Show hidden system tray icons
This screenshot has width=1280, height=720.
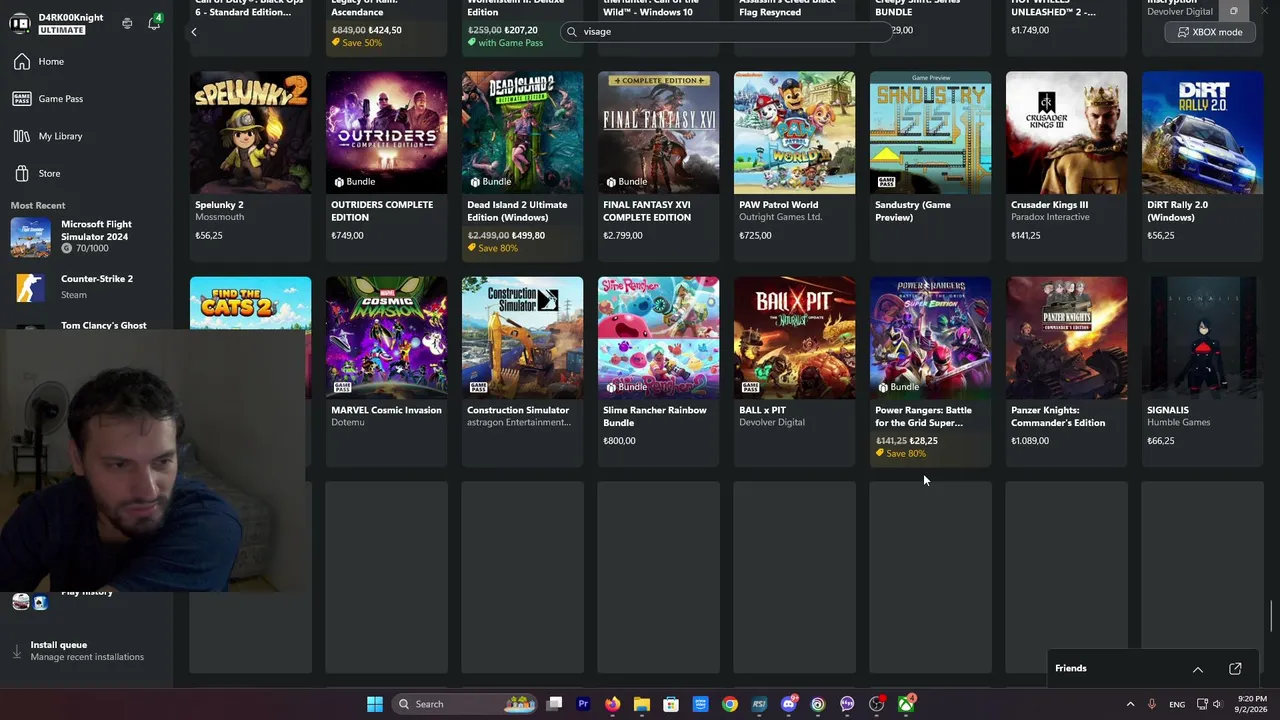(1130, 704)
